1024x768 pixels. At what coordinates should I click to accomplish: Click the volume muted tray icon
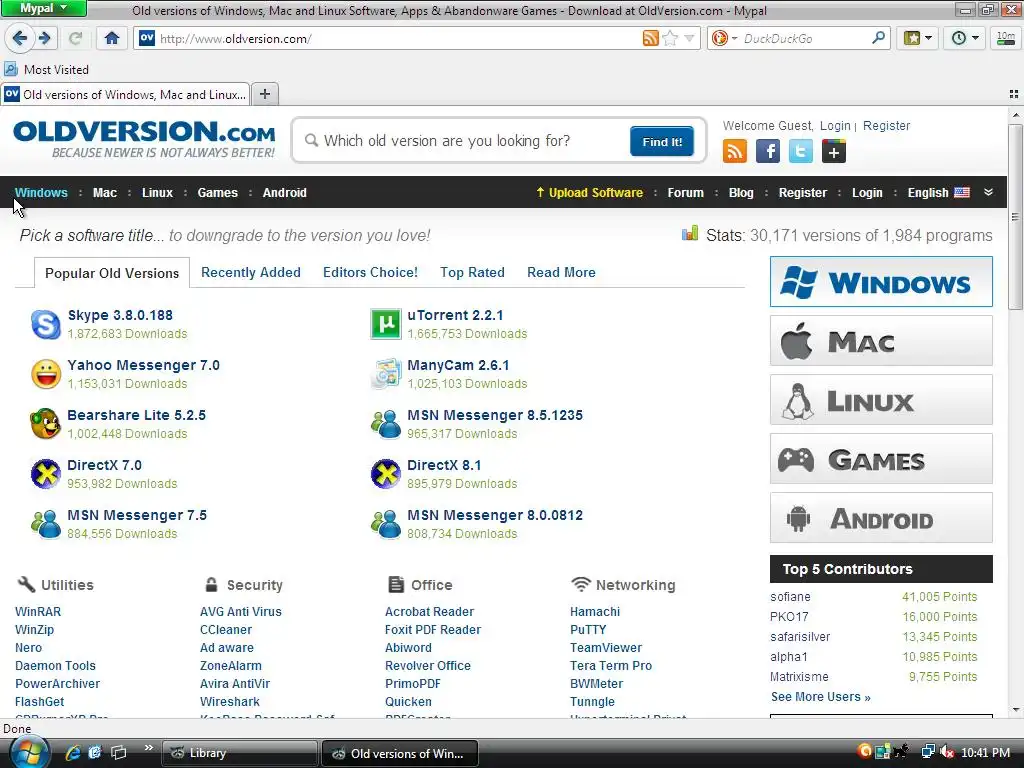[946, 753]
